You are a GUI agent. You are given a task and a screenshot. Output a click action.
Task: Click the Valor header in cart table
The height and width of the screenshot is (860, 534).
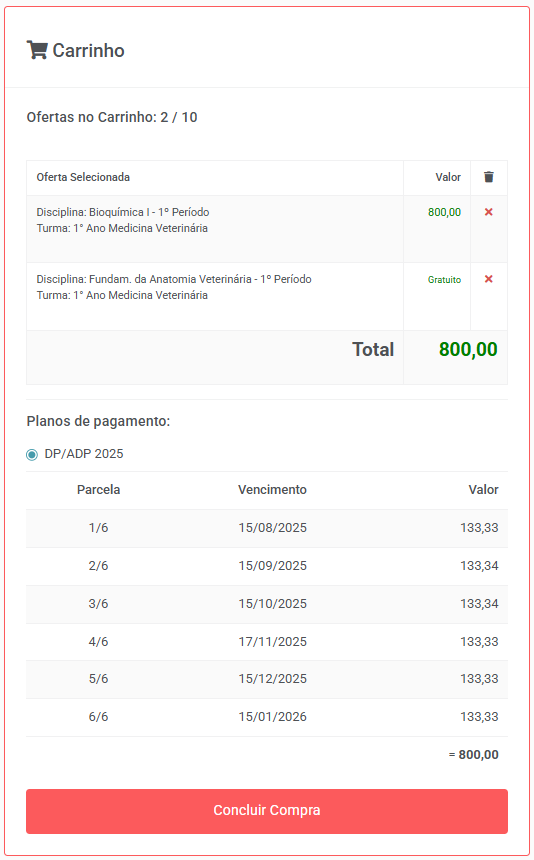(x=448, y=177)
